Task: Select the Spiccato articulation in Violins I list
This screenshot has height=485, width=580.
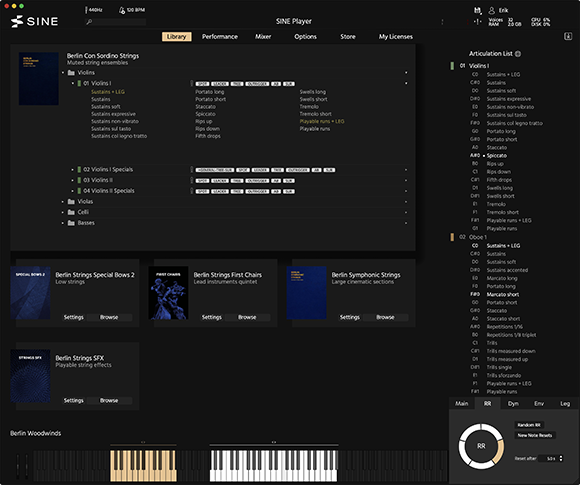Action: tap(496, 155)
